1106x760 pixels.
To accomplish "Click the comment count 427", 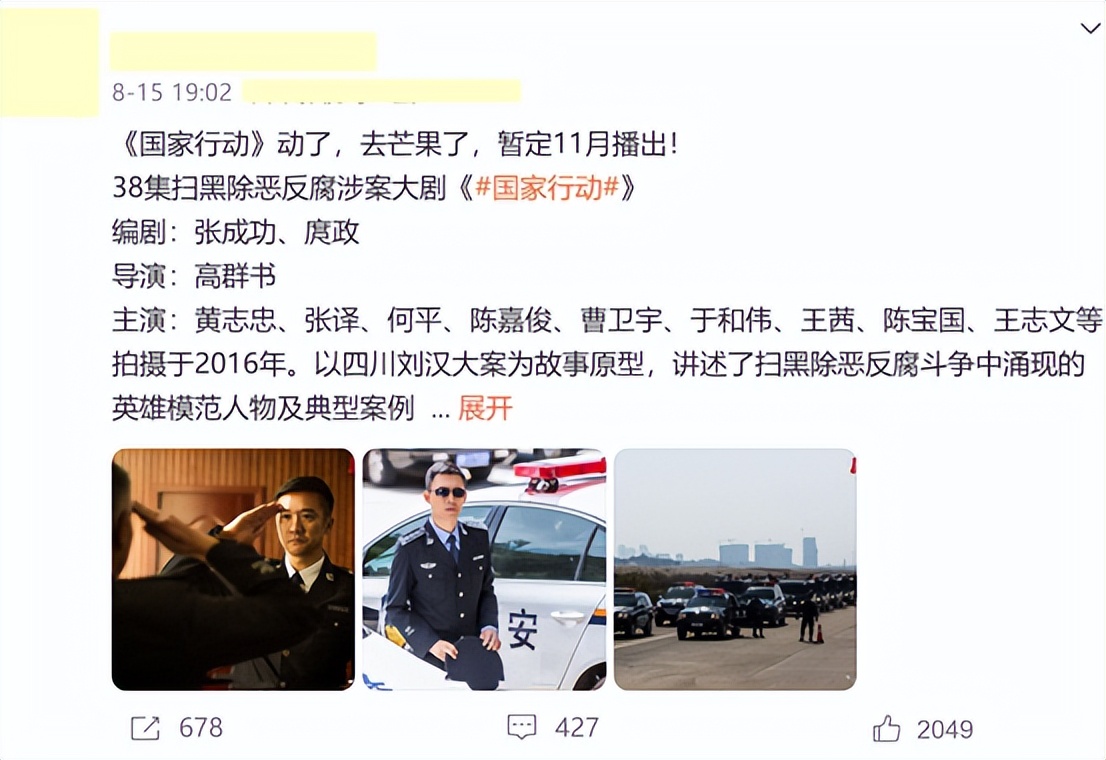I will pos(577,728).
